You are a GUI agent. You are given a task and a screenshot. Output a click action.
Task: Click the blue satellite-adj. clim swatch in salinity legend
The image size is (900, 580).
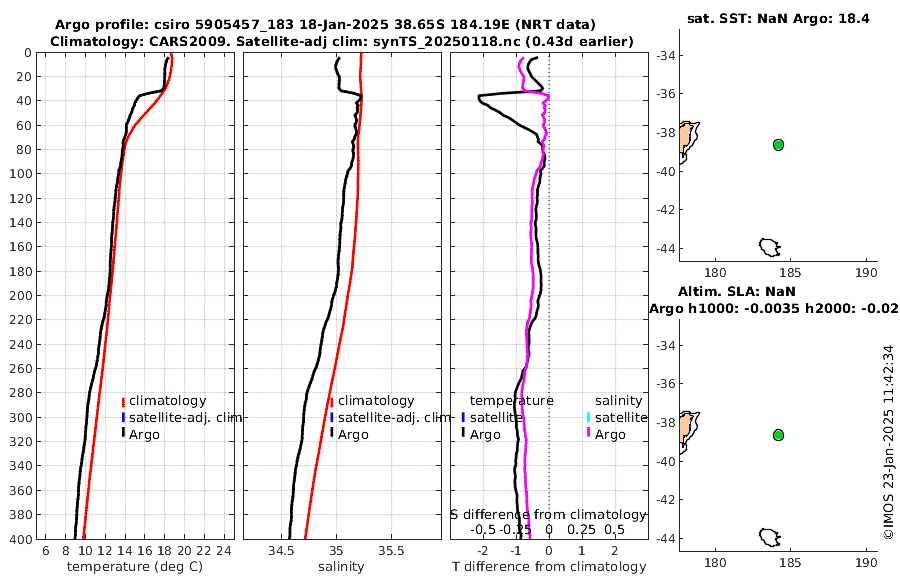point(332,417)
